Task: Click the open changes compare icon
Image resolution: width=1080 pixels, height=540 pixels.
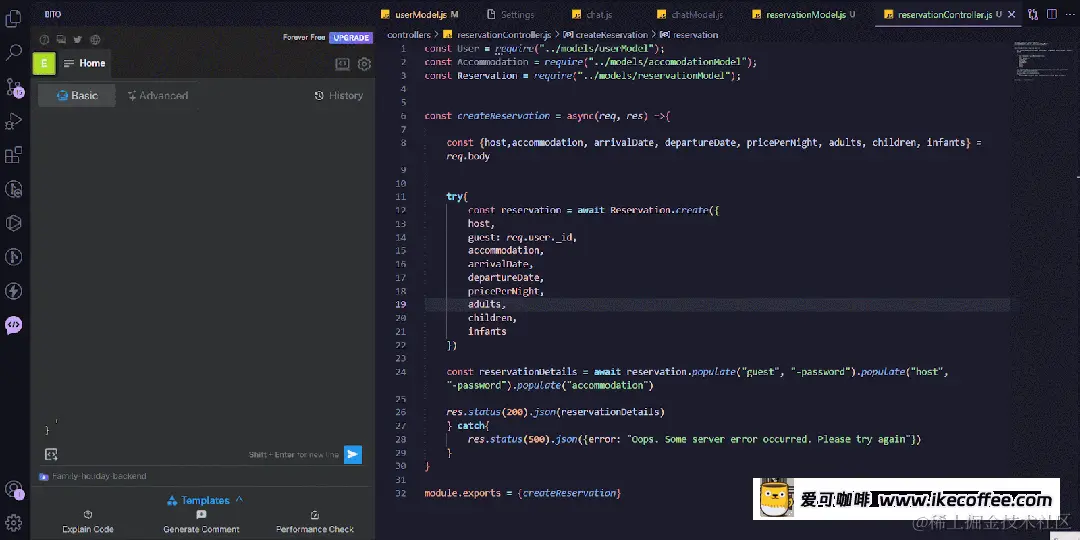Action: pos(1032,14)
